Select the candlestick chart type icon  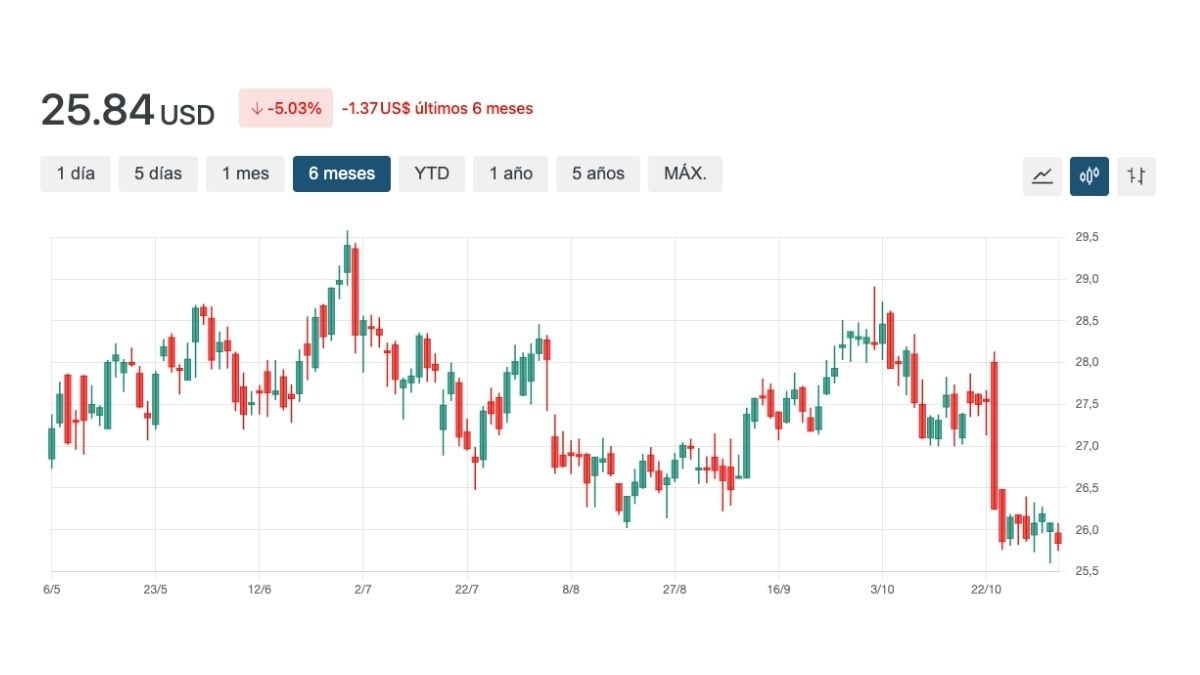tap(1089, 176)
